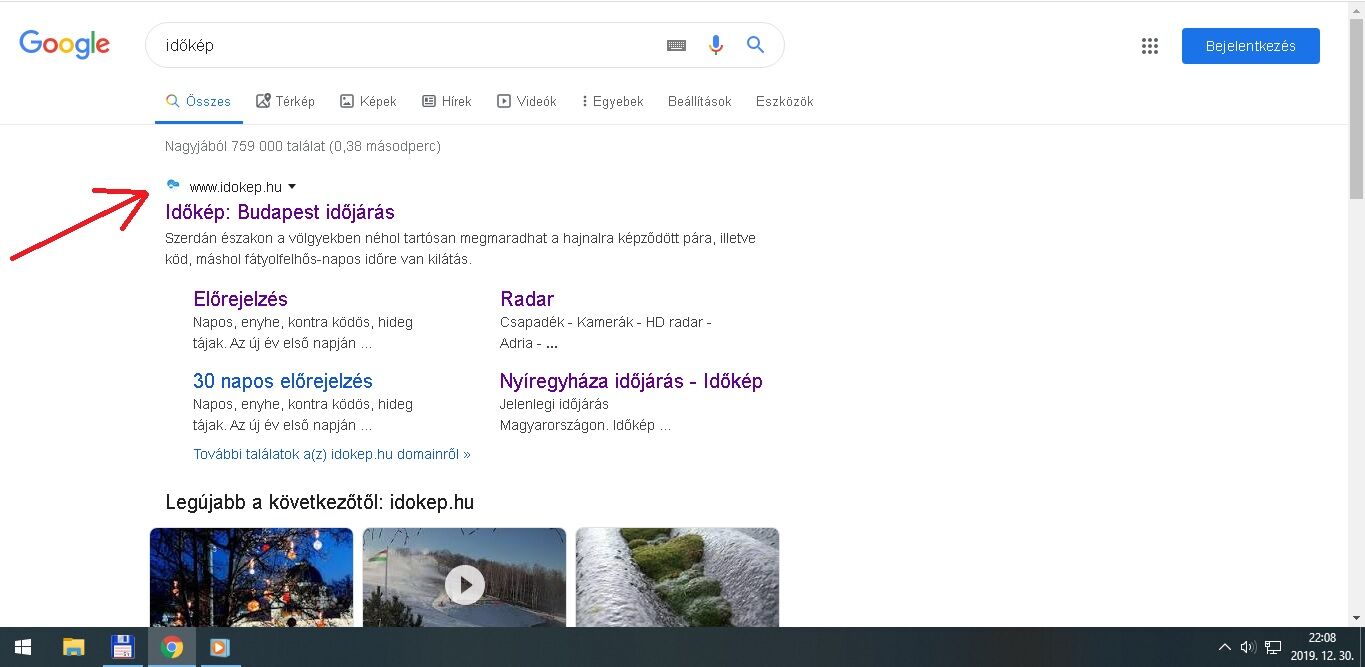Open the frosty moss thumbnail
The image size is (1365, 667).
[x=677, y=577]
